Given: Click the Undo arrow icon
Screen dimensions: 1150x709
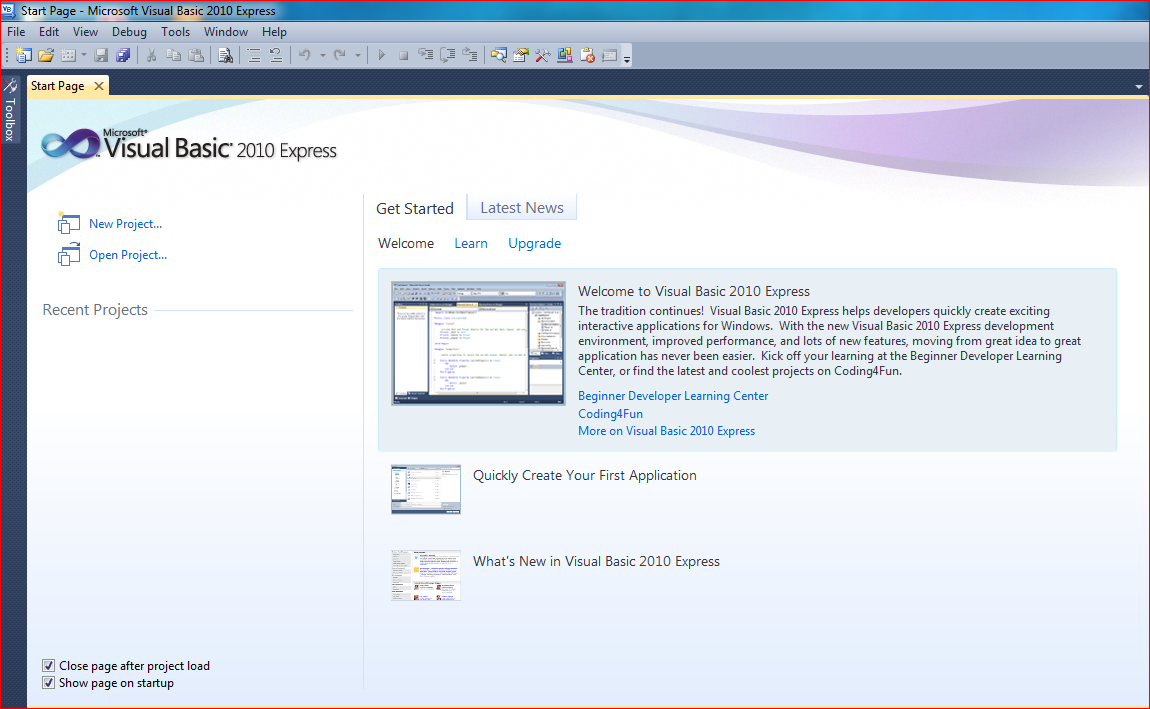Looking at the screenshot, I should pyautogui.click(x=305, y=55).
